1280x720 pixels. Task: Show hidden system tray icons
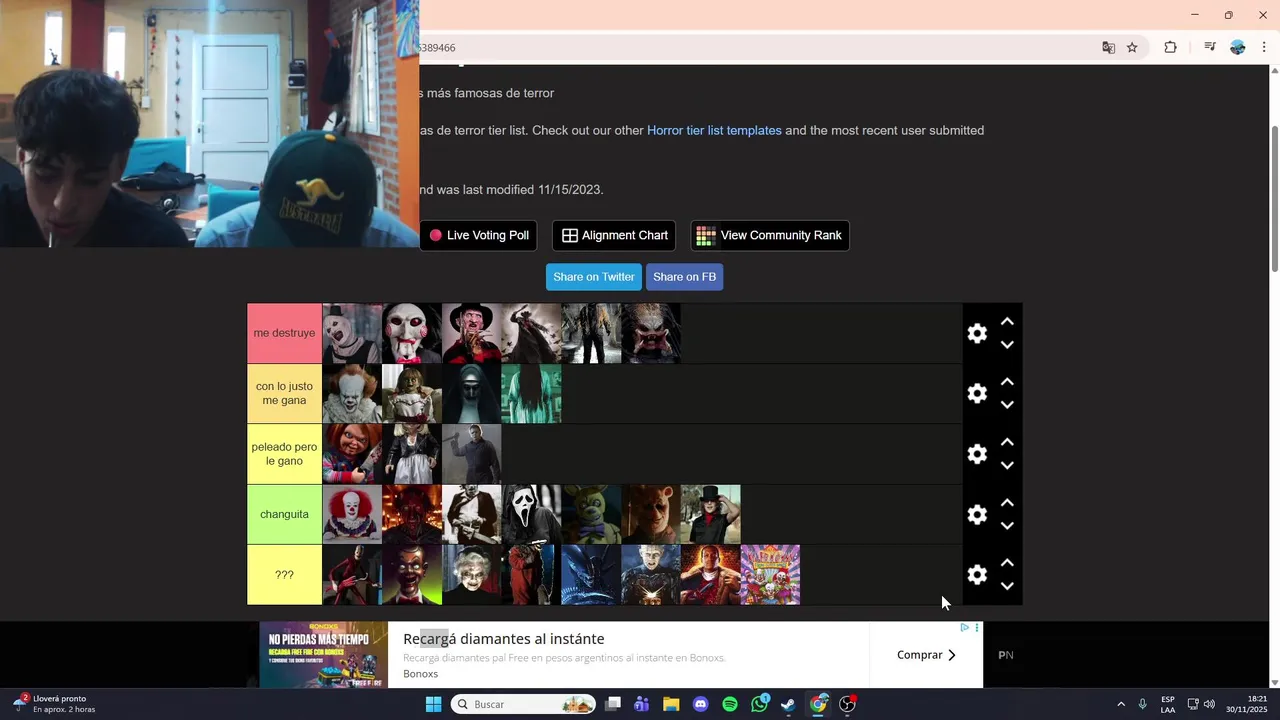(1120, 704)
